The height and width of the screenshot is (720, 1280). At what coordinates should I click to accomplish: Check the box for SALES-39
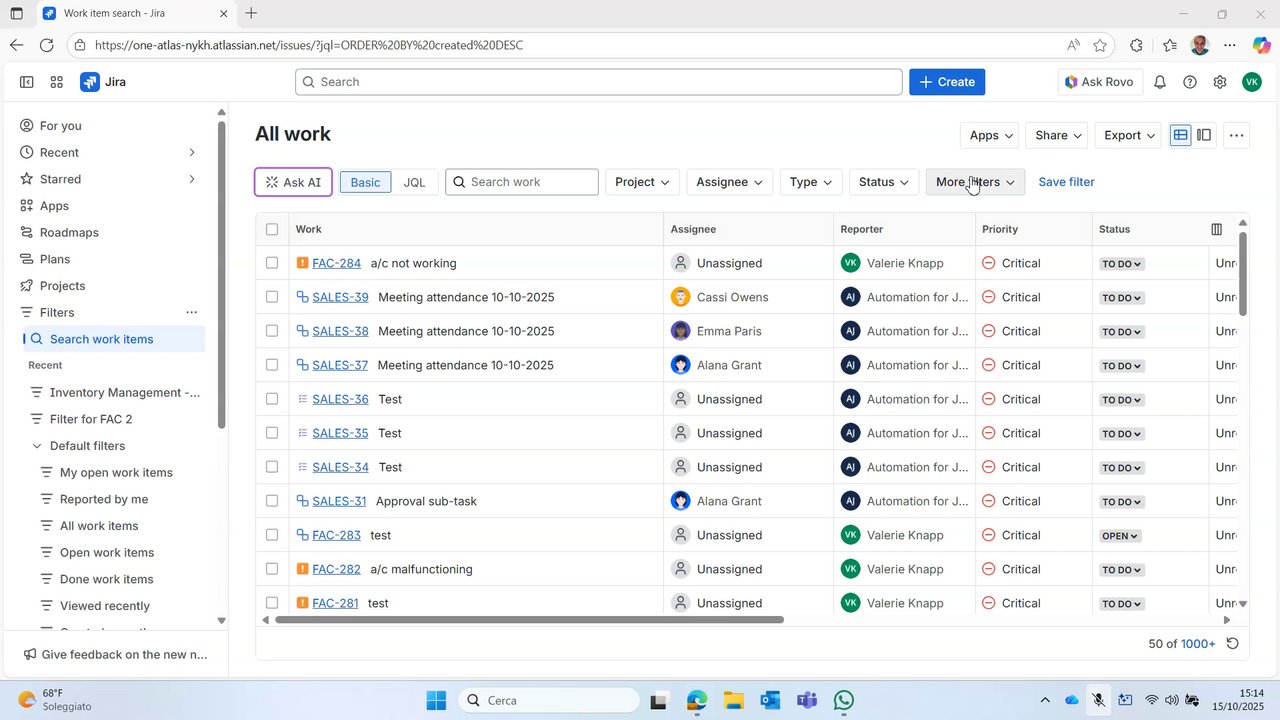pos(272,297)
